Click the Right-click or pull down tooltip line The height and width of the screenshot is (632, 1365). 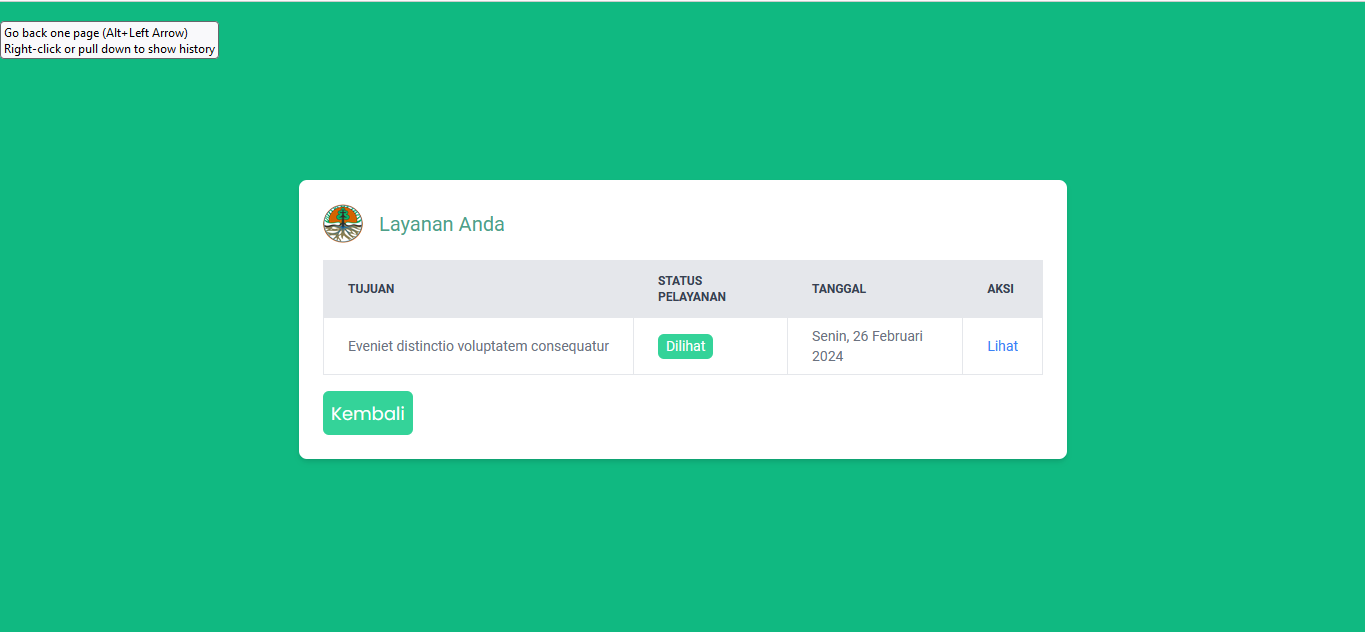pyautogui.click(x=109, y=49)
